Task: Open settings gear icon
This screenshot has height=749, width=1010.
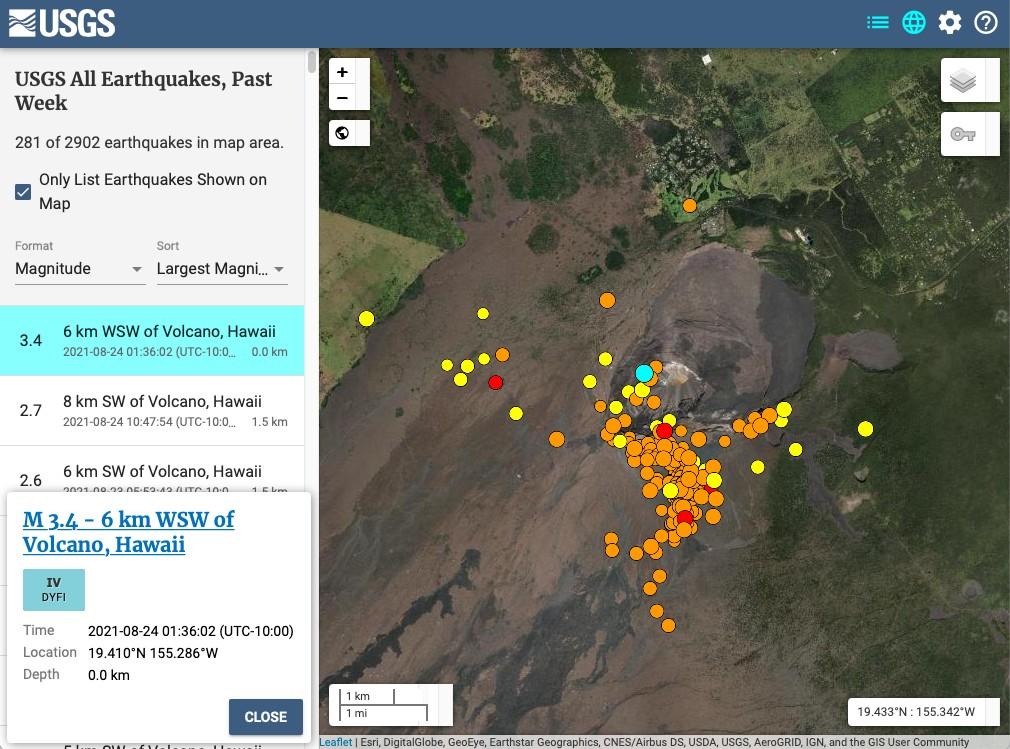Action: [950, 23]
